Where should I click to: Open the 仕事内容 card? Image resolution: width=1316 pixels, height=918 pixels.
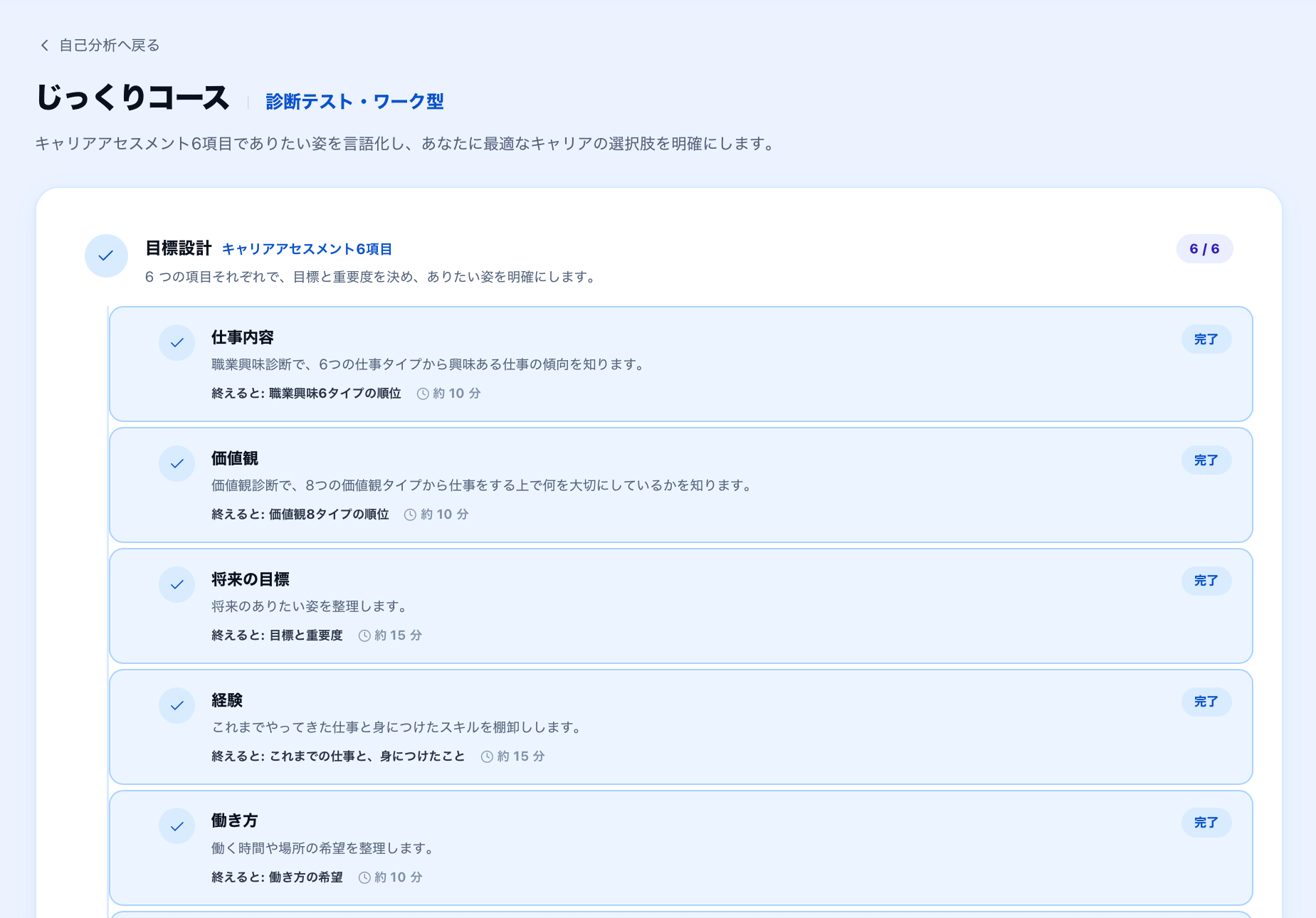(x=681, y=364)
